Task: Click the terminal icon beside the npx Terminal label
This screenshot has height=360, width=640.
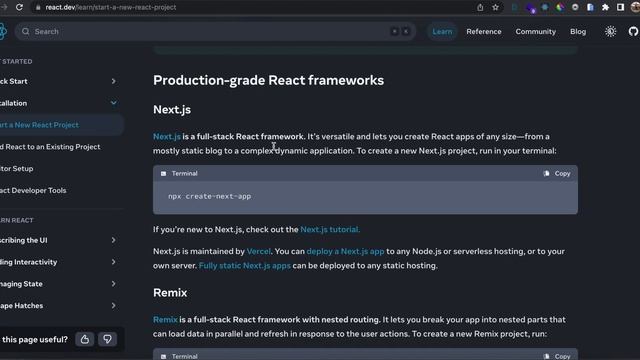Action: pyautogui.click(x=163, y=173)
